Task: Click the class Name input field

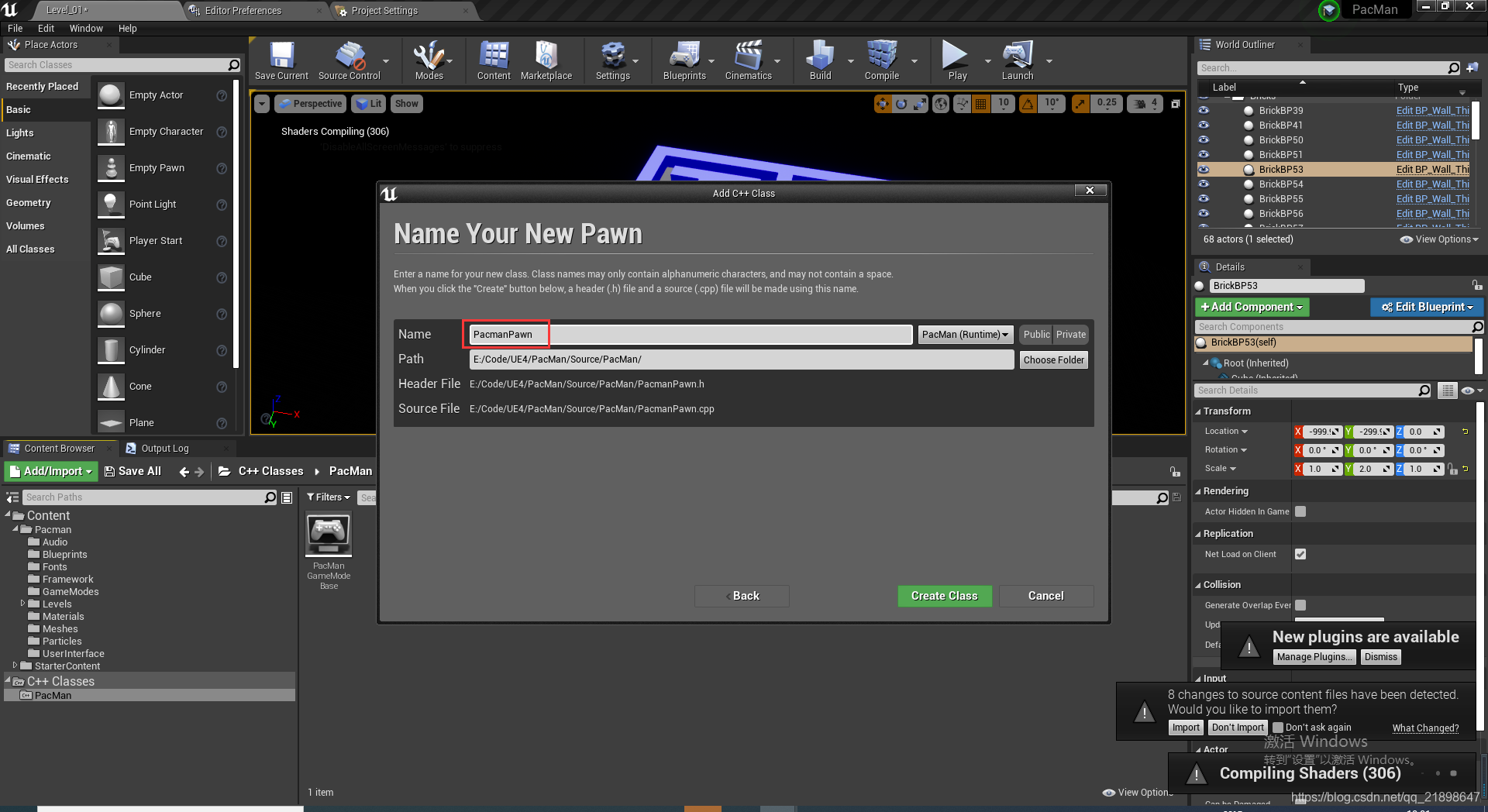Action: point(691,335)
